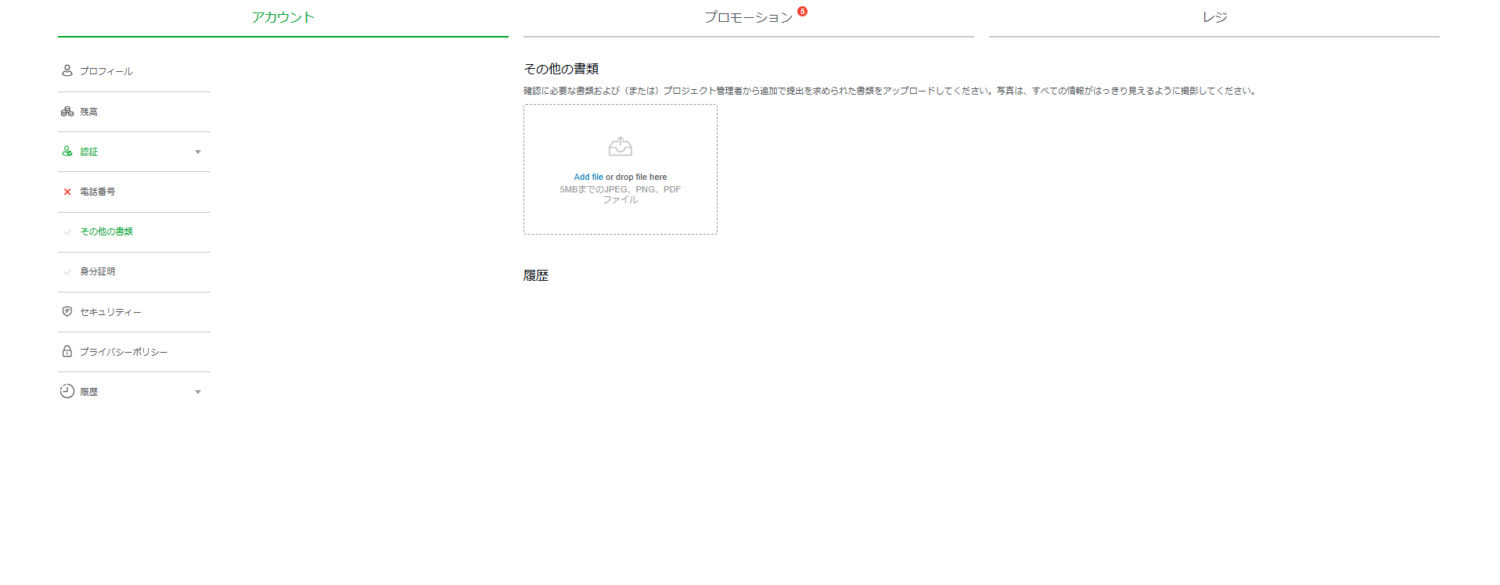Viewport: 1500px width, 585px height.
Task: Click the 5MBまでのJPEG、PNG、PDF file hint text
Action: (x=620, y=194)
